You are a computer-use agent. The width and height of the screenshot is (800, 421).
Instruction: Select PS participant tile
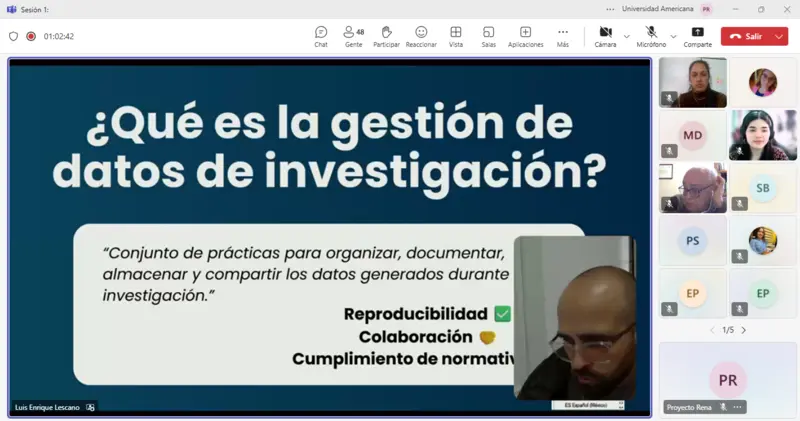click(x=692, y=240)
